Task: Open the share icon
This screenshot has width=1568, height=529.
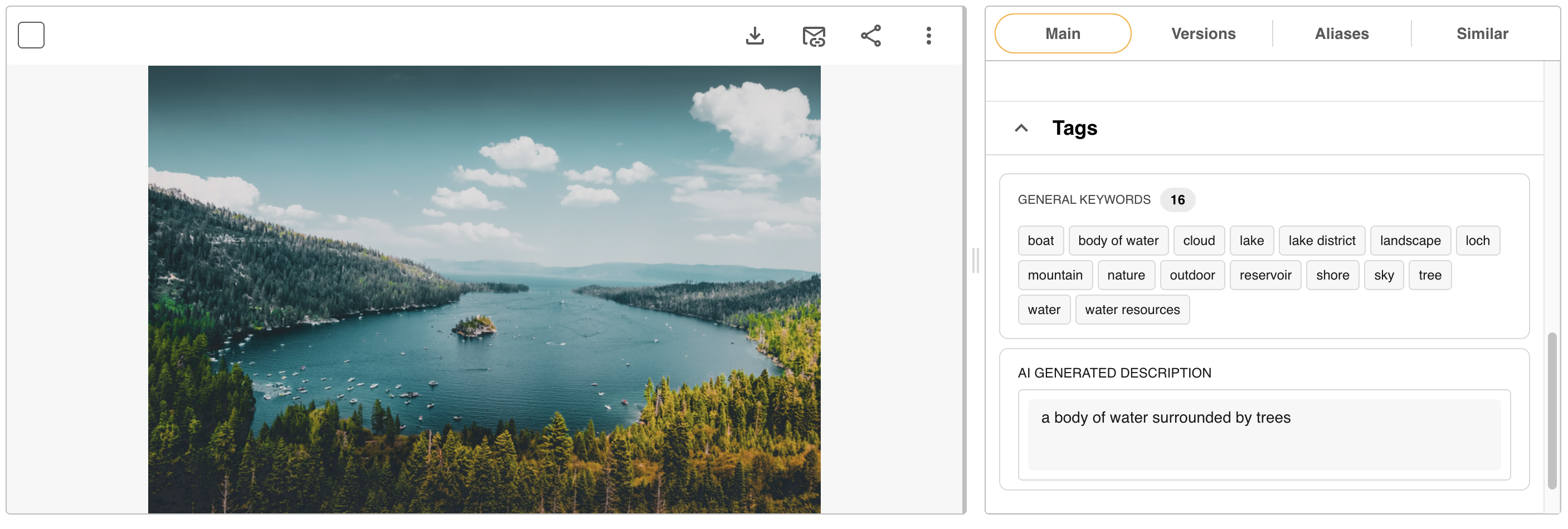Action: click(871, 35)
